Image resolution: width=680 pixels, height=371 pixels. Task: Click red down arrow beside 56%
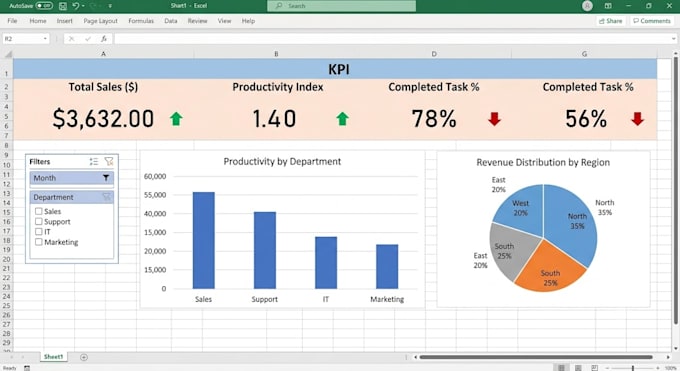click(x=637, y=118)
